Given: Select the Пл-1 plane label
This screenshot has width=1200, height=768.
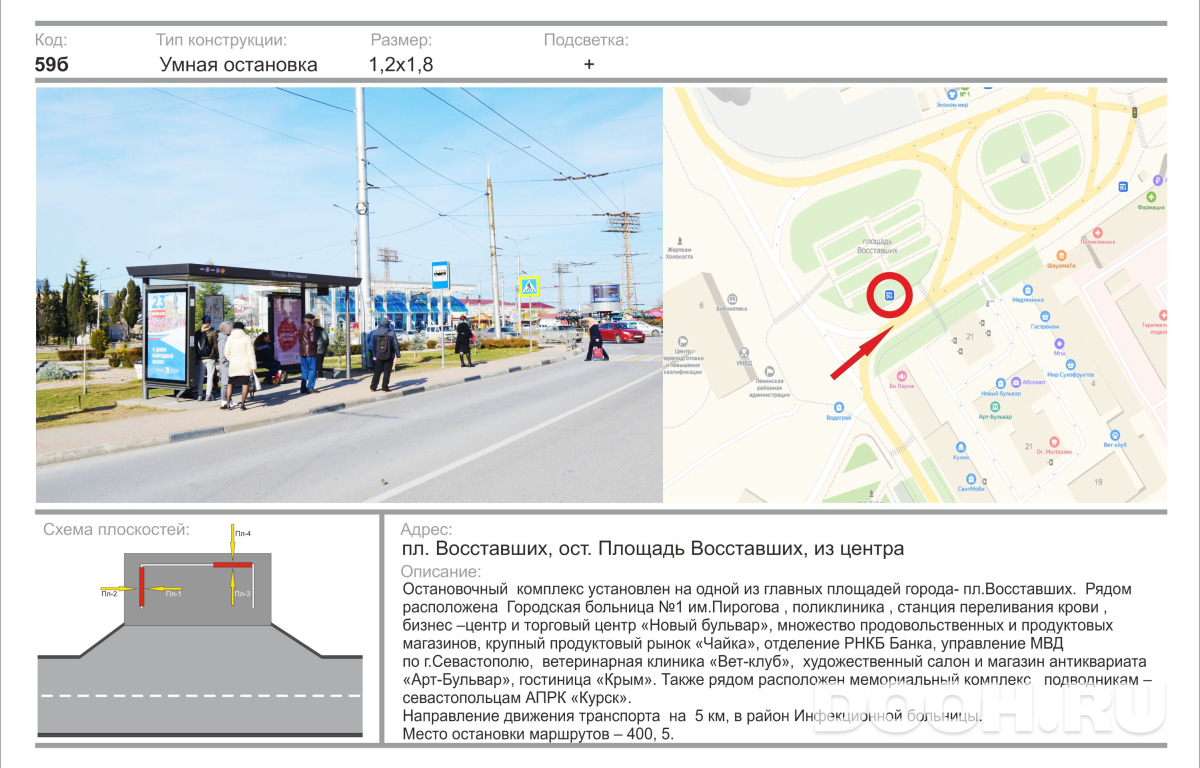Looking at the screenshot, I should tap(173, 594).
